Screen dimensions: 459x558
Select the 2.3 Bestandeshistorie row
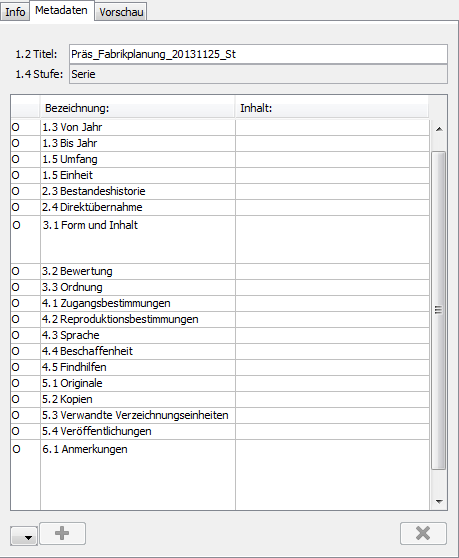220,191
